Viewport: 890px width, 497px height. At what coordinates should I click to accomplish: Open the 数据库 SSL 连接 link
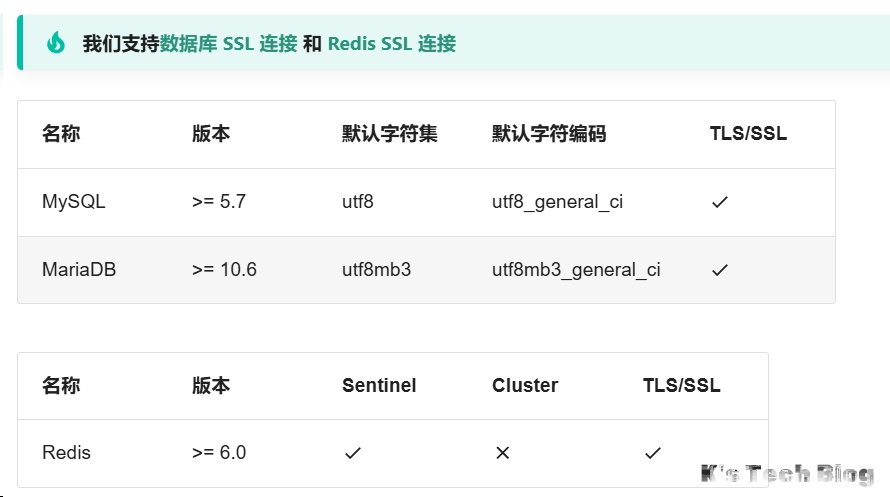[x=229, y=43]
